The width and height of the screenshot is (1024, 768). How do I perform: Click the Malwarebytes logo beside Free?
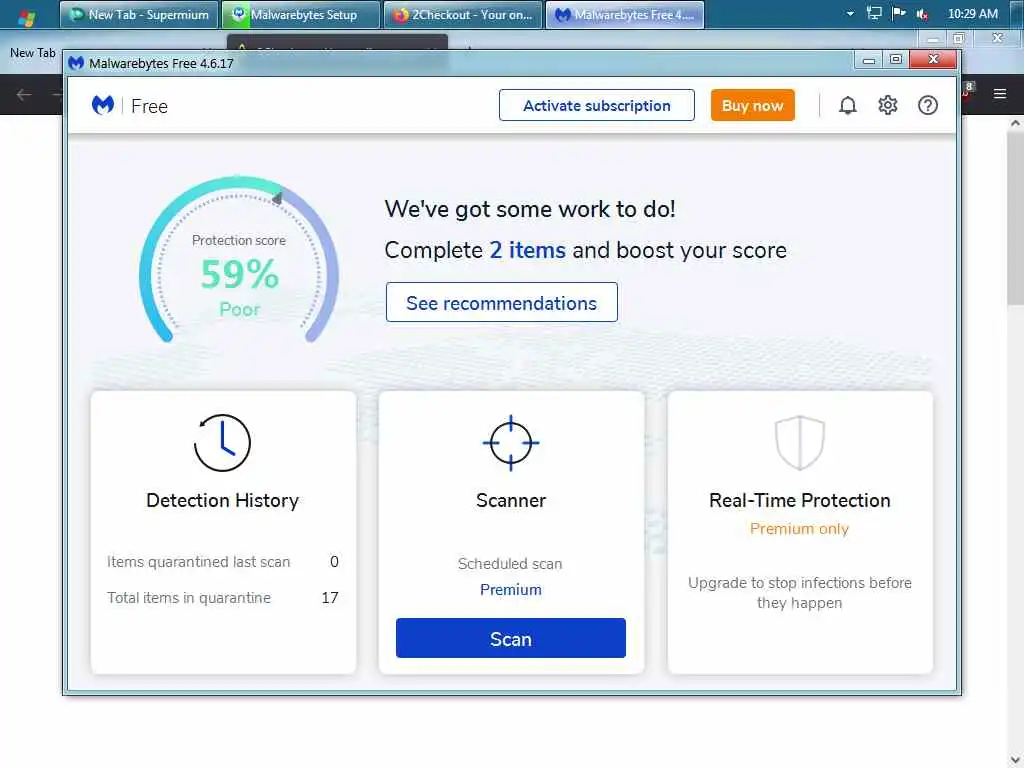click(x=103, y=105)
